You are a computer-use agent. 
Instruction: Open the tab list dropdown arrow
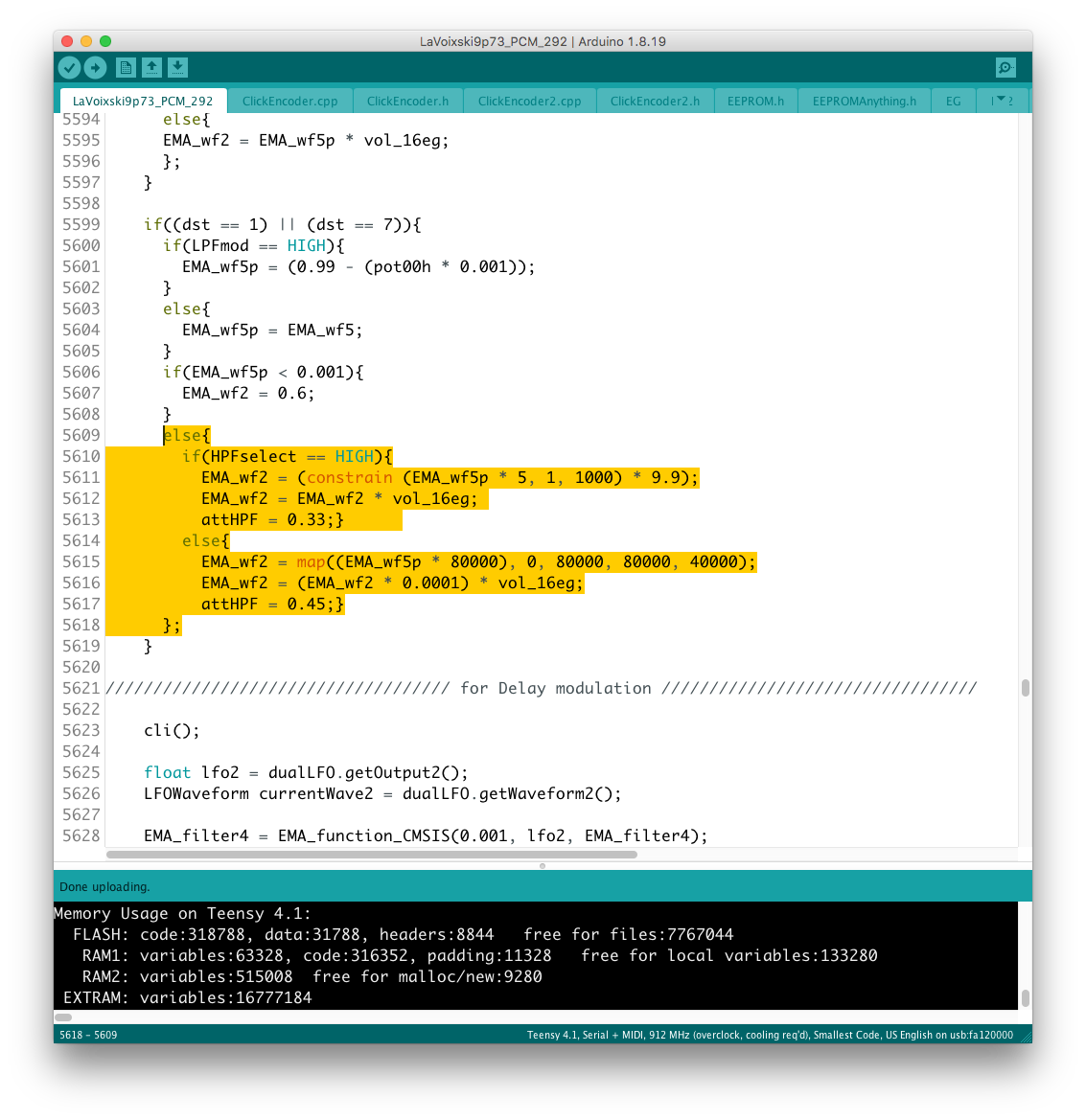[x=1002, y=101]
